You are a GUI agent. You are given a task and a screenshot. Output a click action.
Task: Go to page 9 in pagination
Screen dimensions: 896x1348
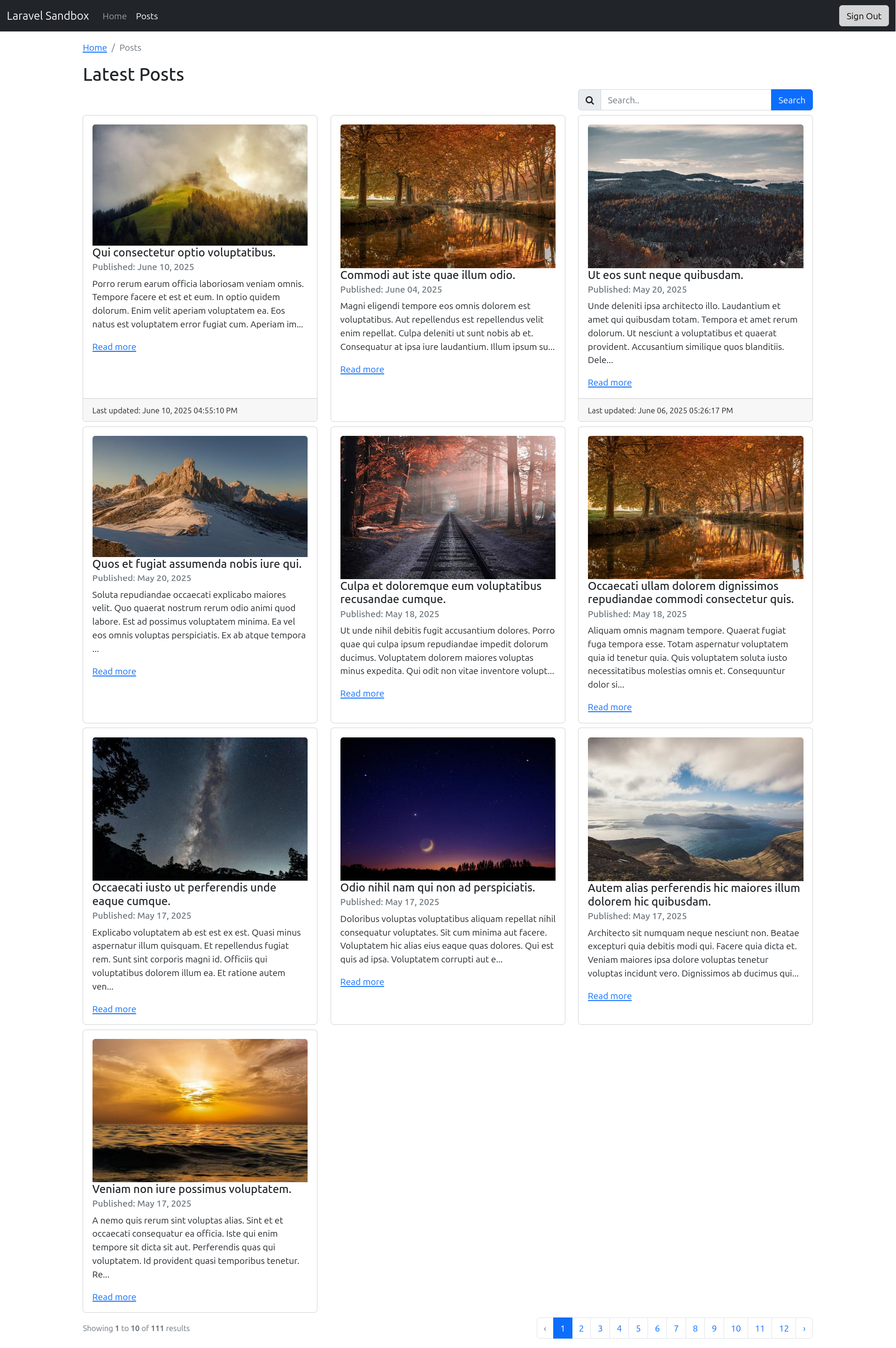coord(714,1328)
